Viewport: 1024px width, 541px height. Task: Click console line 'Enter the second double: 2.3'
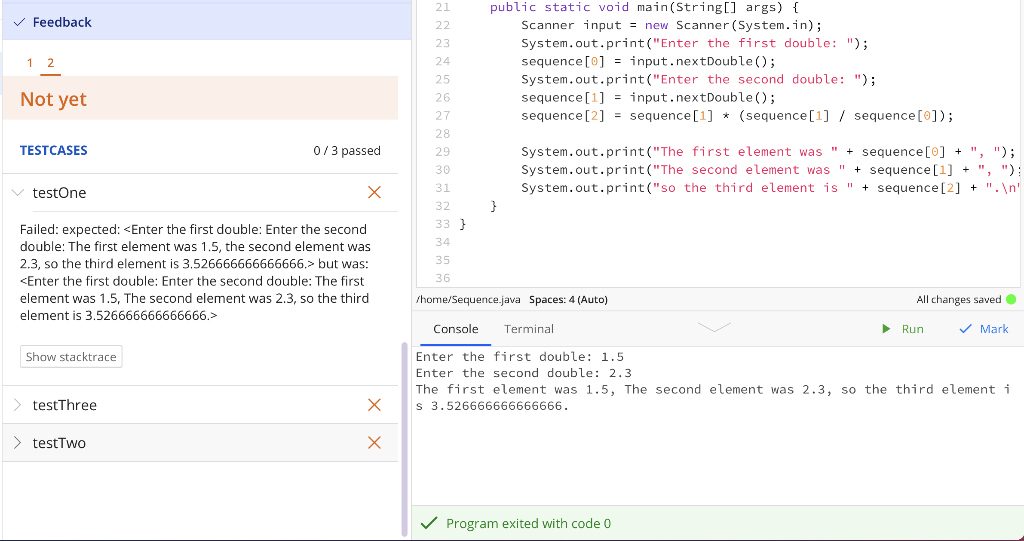pyautogui.click(x=524, y=373)
